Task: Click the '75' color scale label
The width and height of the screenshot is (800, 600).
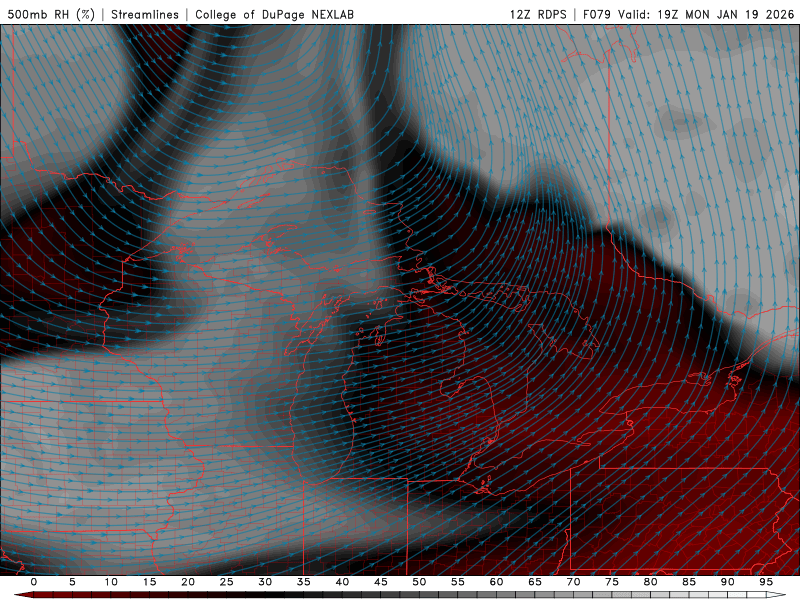Action: pos(612,582)
